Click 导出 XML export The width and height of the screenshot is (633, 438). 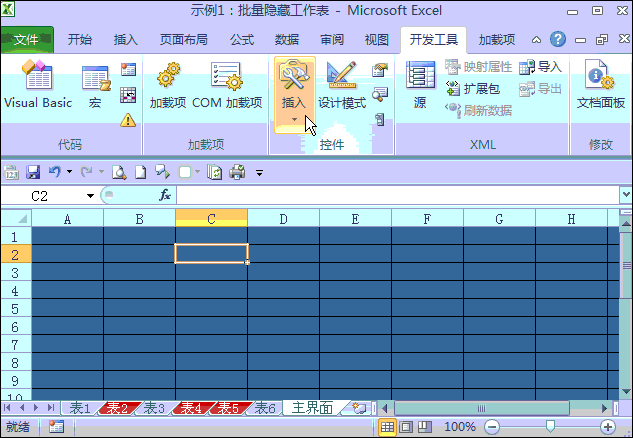coord(540,89)
